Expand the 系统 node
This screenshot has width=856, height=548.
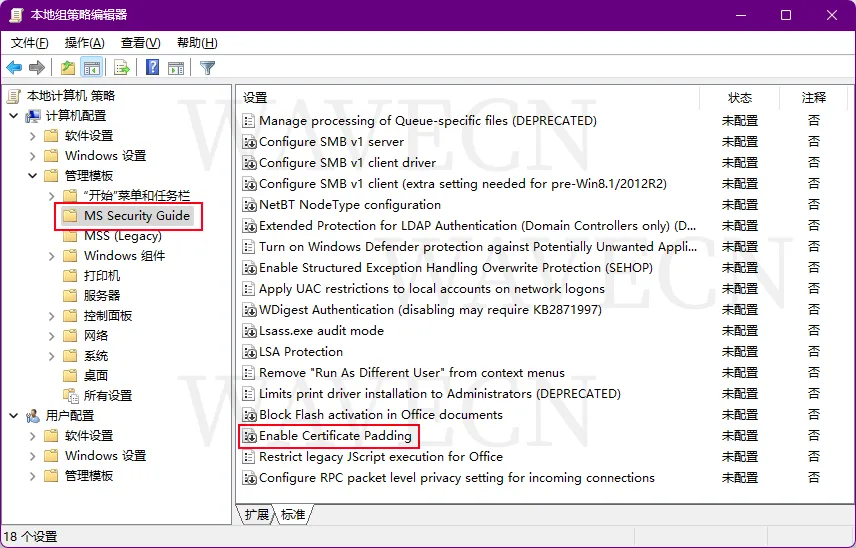pyautogui.click(x=52, y=356)
